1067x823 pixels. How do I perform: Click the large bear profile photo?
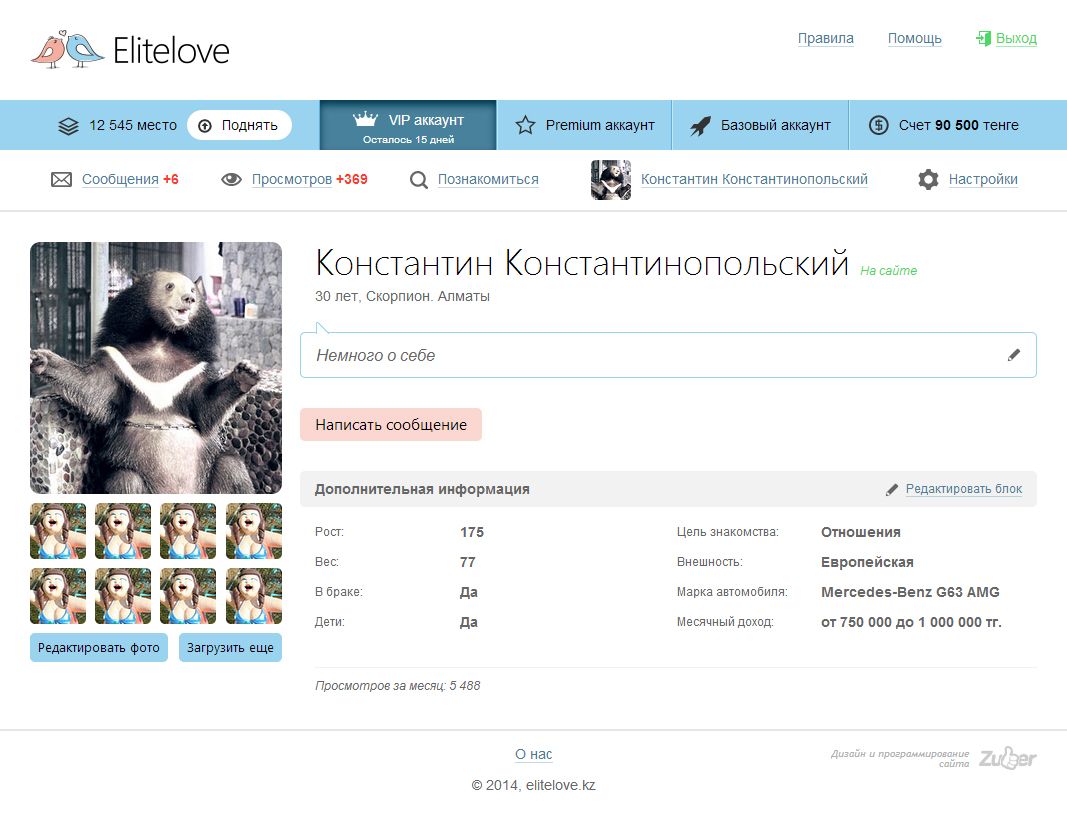click(x=156, y=368)
